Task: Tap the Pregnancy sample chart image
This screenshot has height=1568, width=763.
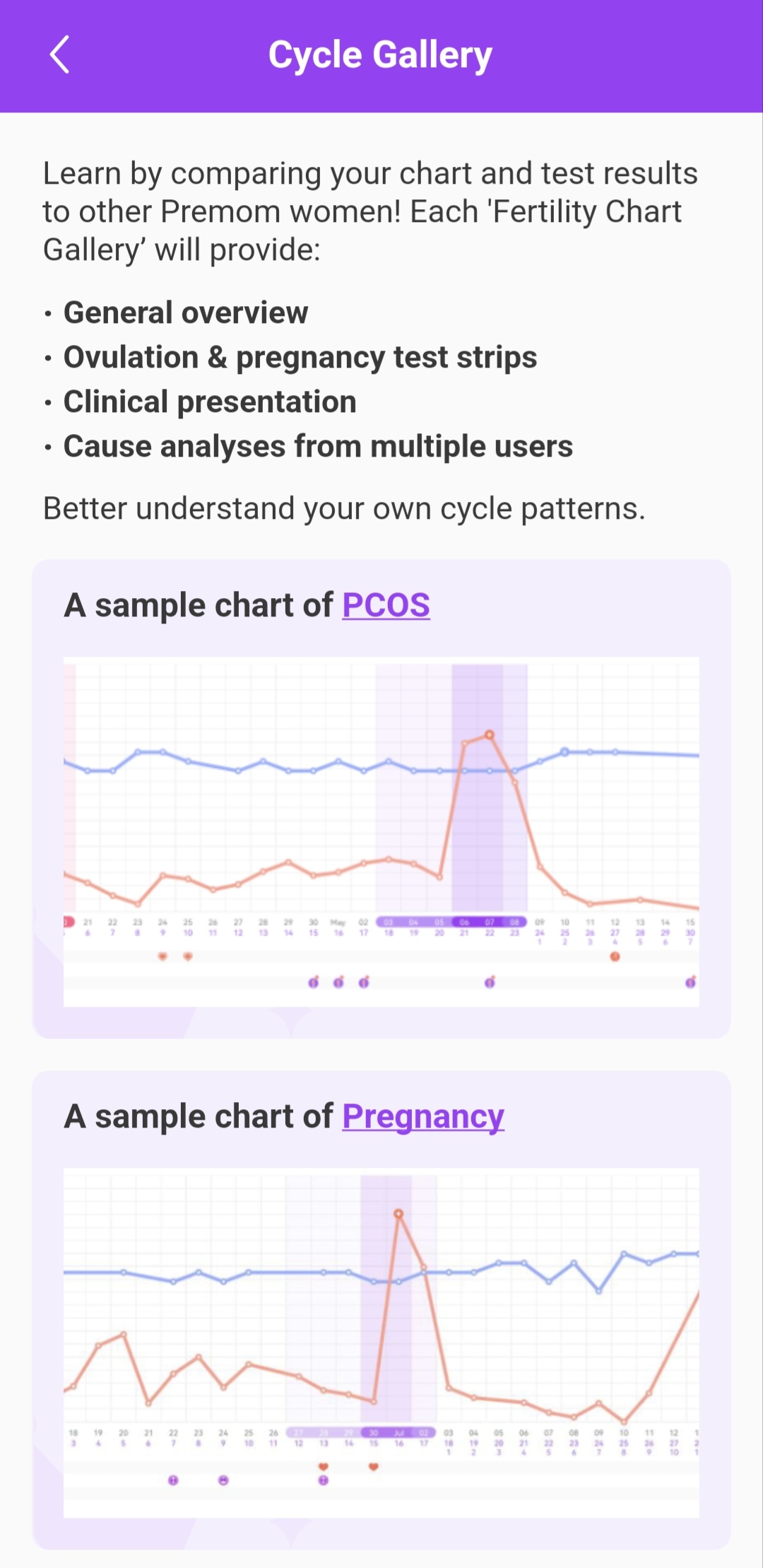Action: [381, 1342]
